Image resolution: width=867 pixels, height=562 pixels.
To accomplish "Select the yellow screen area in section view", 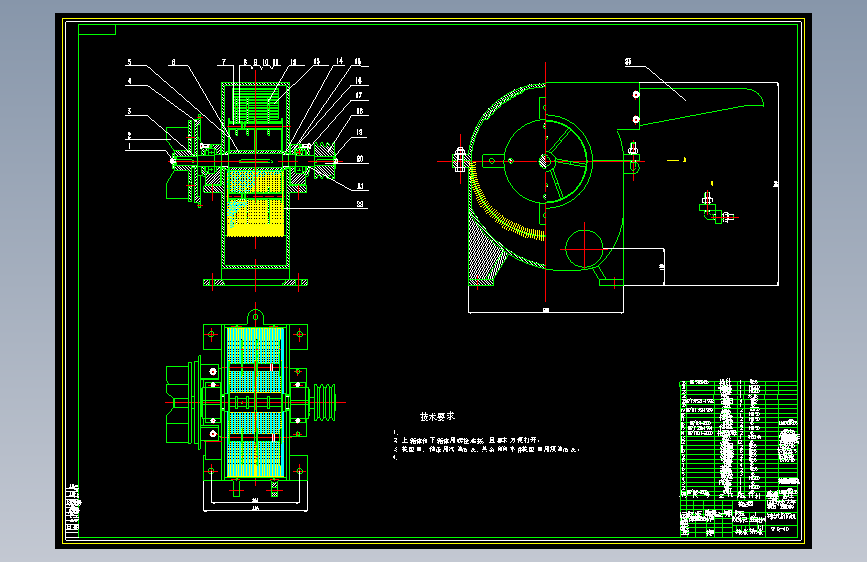I will click(256, 203).
